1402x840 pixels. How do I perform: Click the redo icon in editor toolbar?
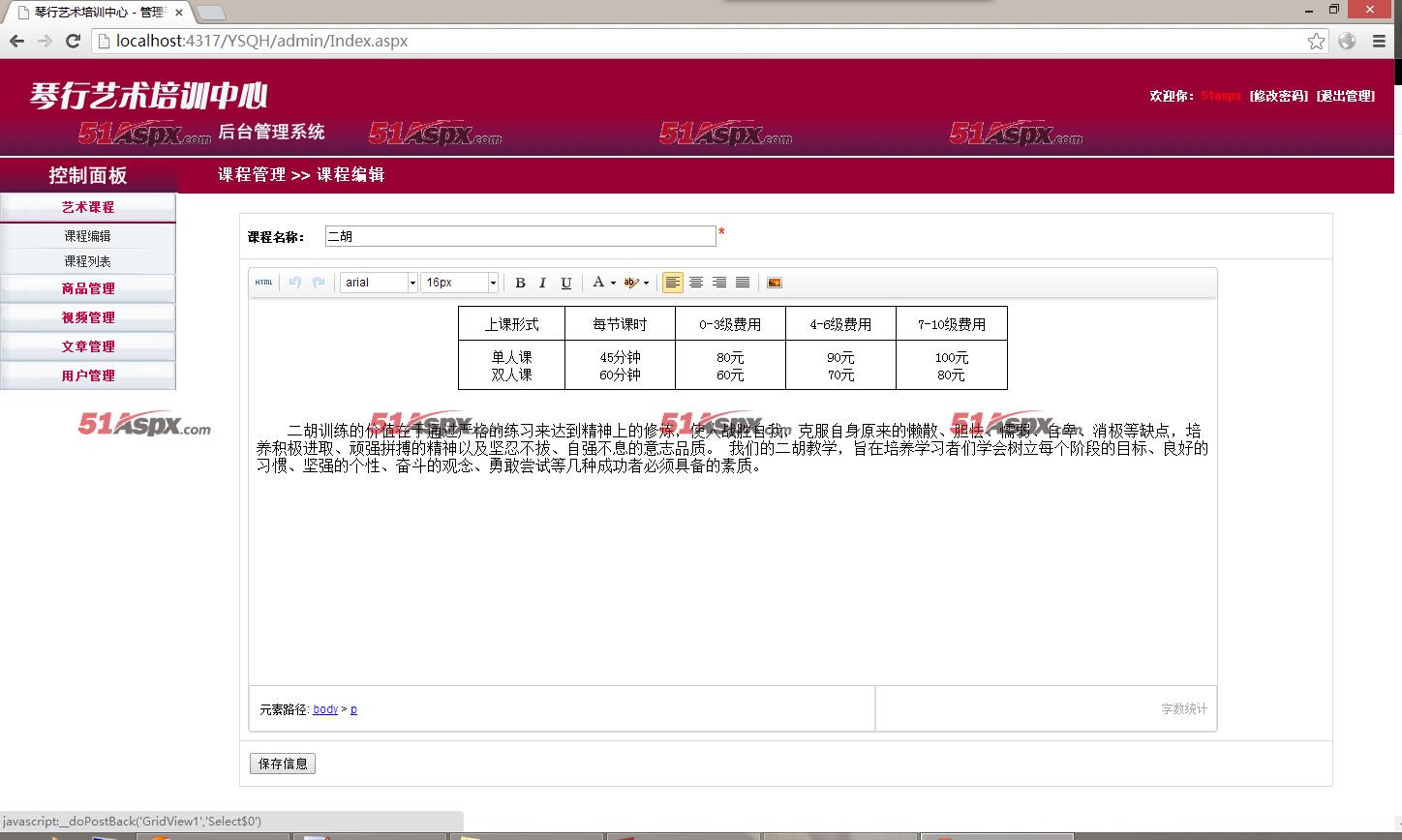(x=319, y=283)
